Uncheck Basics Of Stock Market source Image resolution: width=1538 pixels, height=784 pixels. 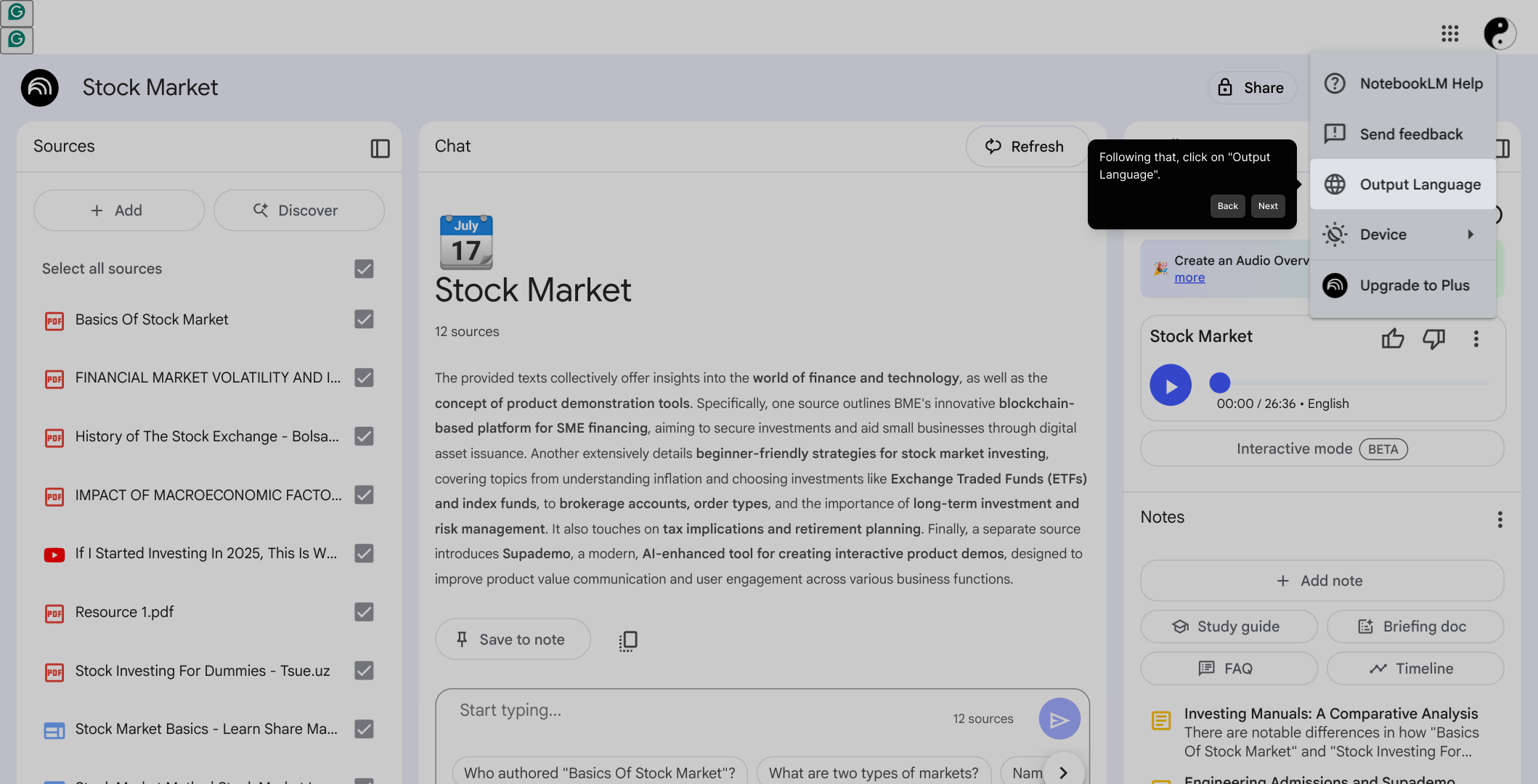pos(364,319)
